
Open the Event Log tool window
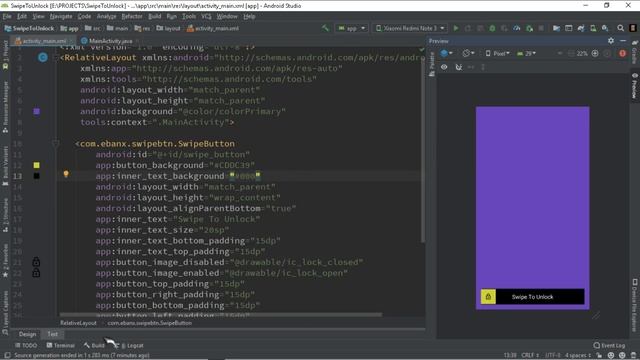click(609, 345)
